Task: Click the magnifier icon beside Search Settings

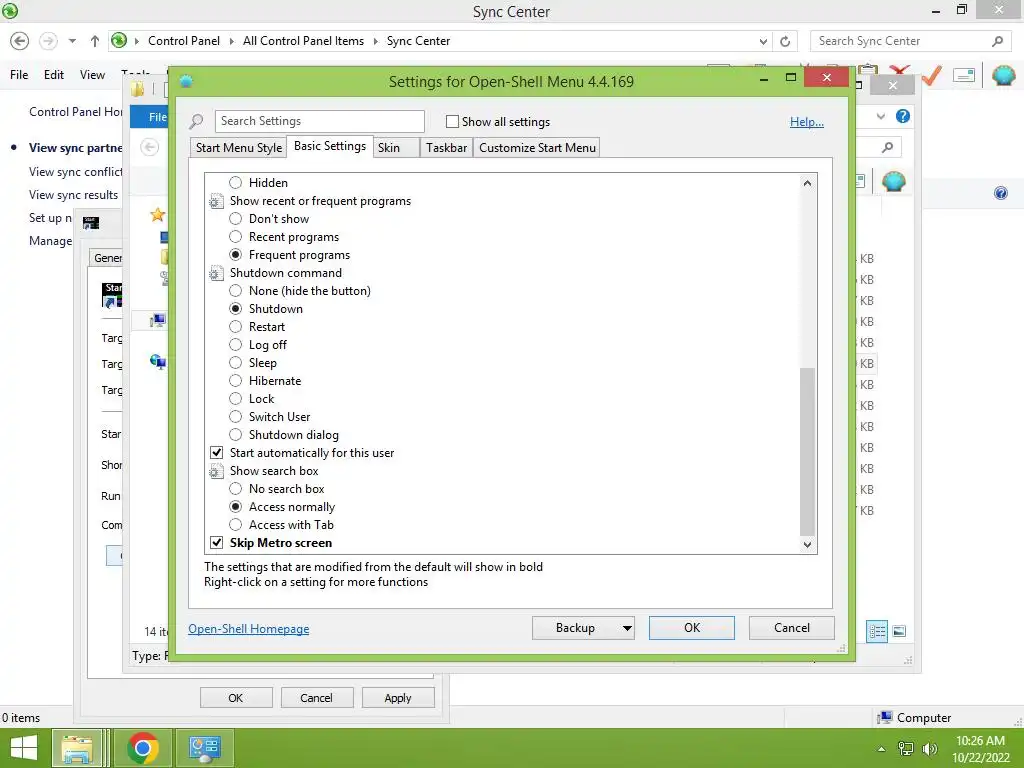Action: (x=196, y=121)
